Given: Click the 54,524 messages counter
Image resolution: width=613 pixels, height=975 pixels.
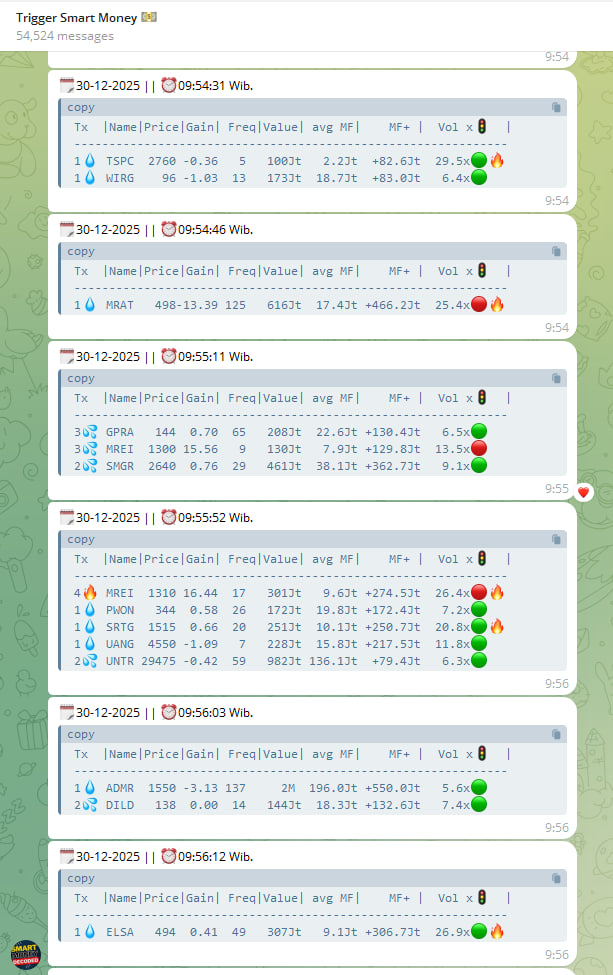Looking at the screenshot, I should 65,36.
